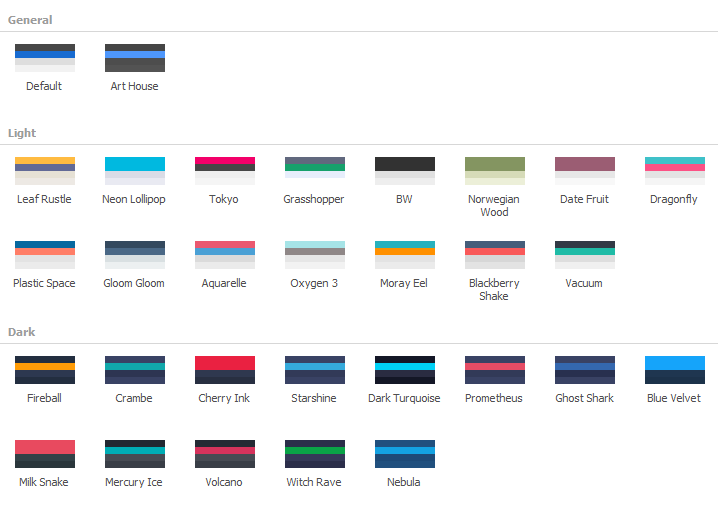
Task: Choose the Dark Turquoise color scheme
Action: [404, 370]
